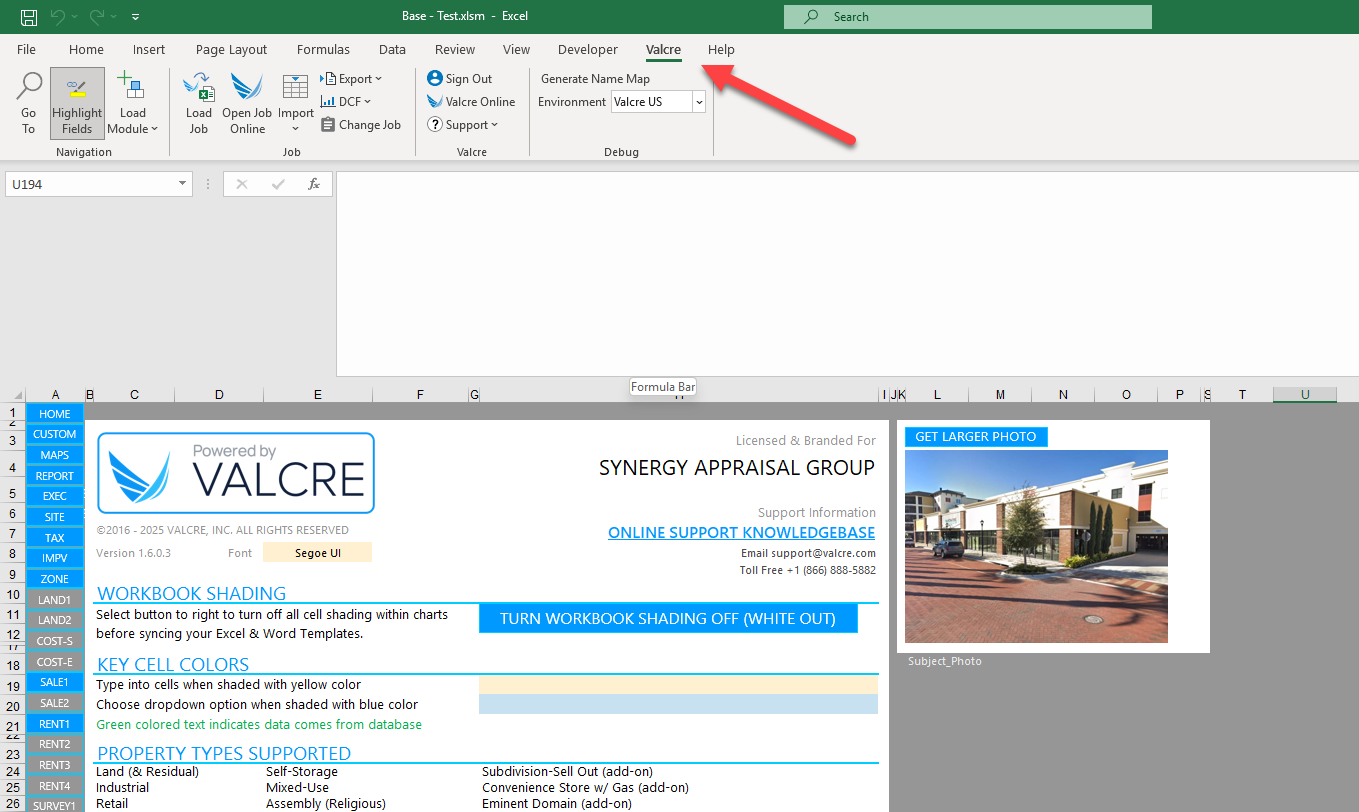Expand the DCF menu

click(346, 102)
